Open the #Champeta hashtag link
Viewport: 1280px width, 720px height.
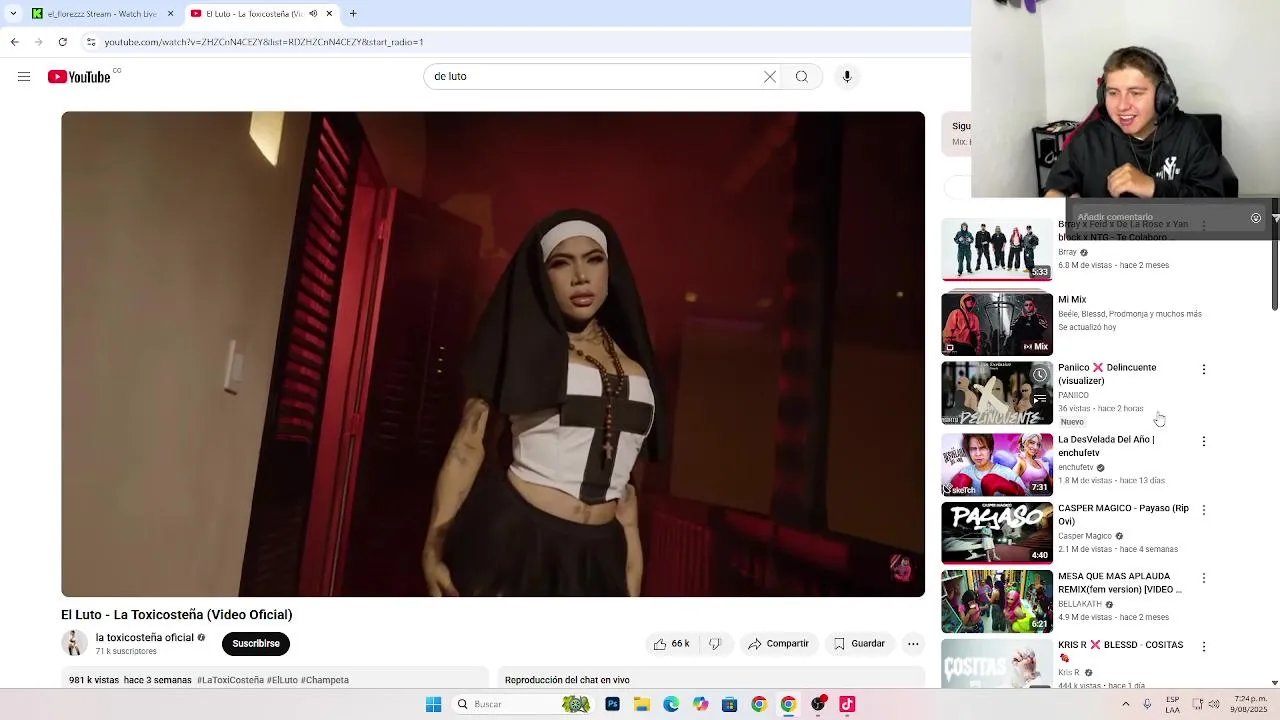tap(325, 680)
